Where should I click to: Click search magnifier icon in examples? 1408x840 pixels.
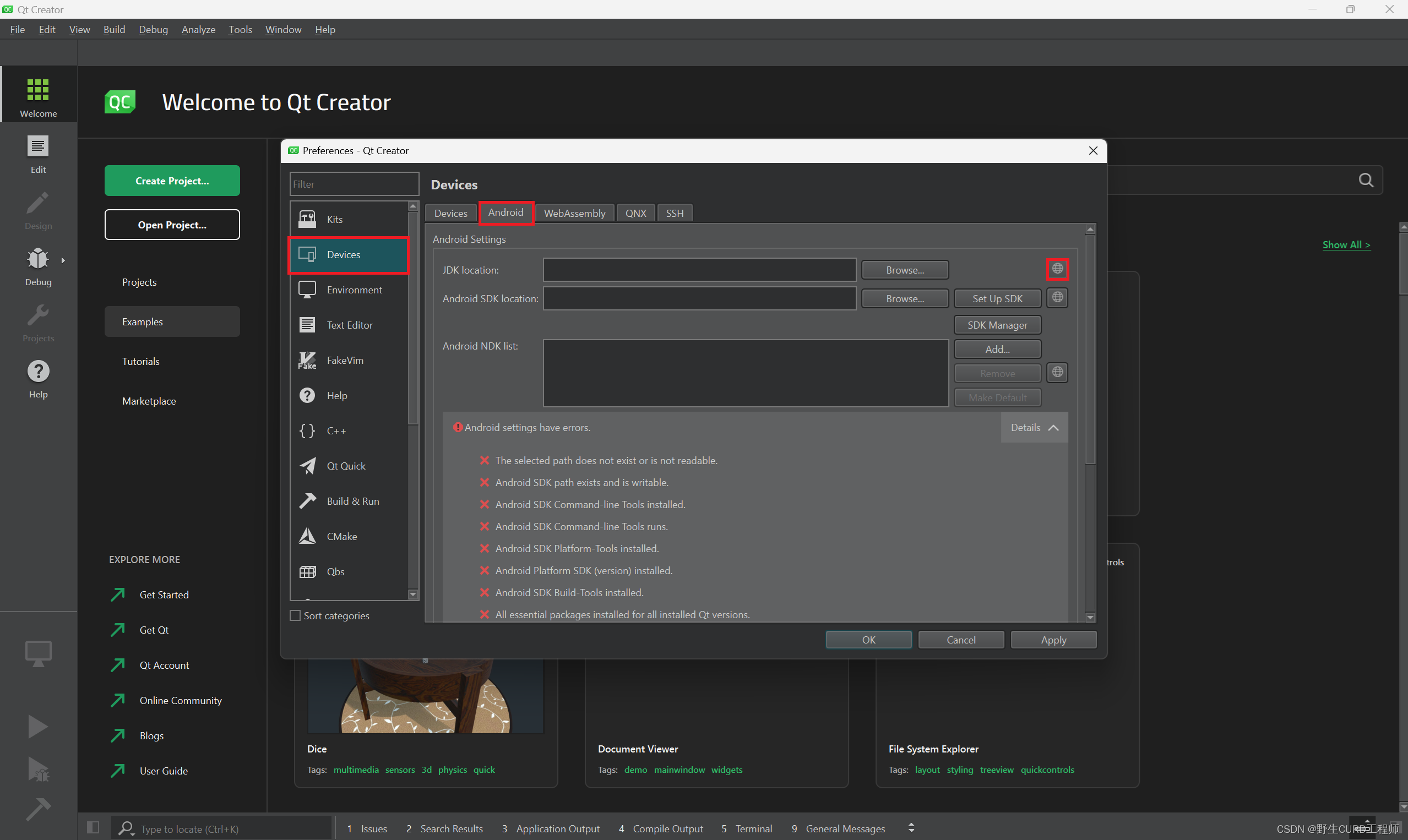(1366, 180)
